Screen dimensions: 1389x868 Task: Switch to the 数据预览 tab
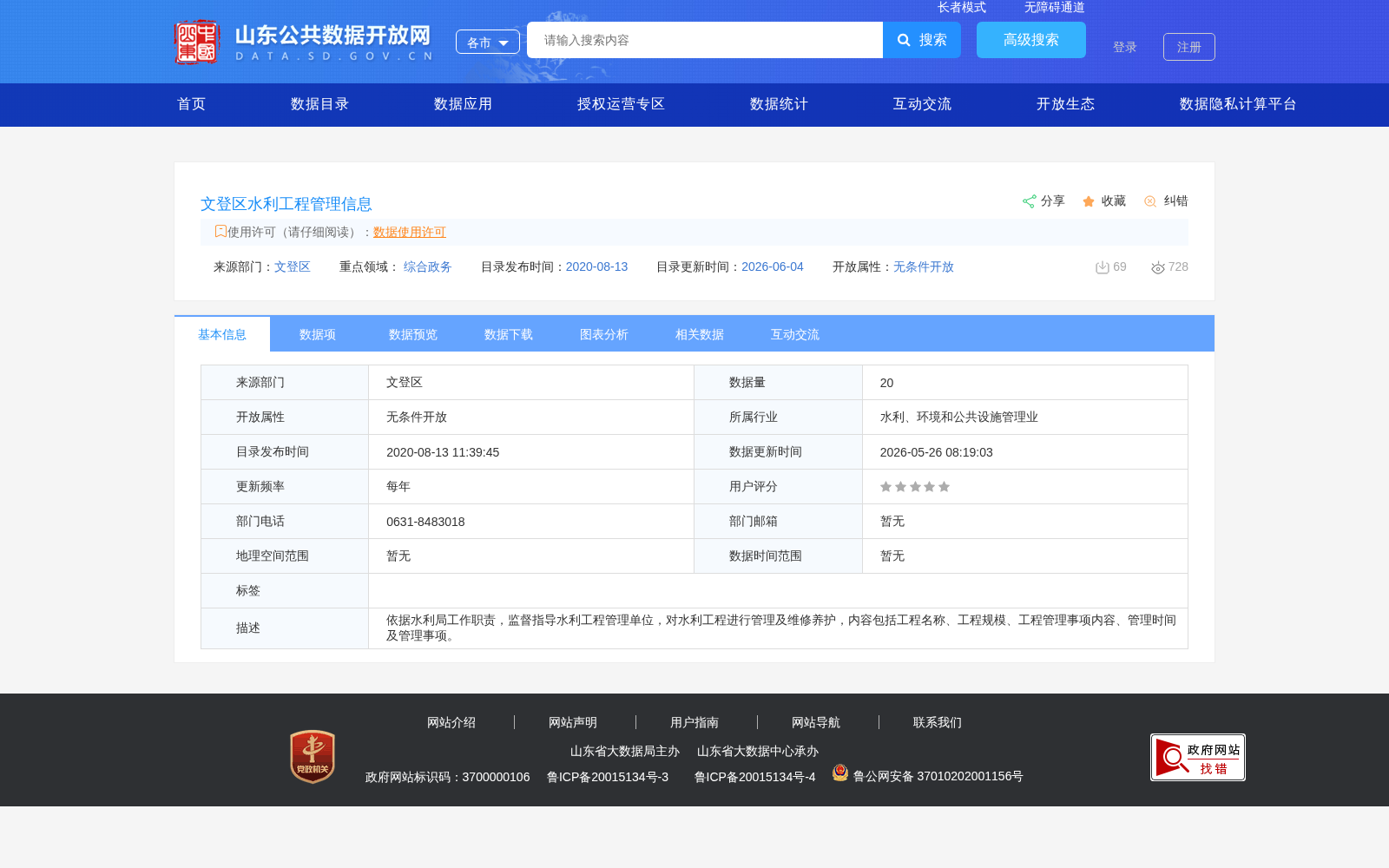pyautogui.click(x=413, y=334)
